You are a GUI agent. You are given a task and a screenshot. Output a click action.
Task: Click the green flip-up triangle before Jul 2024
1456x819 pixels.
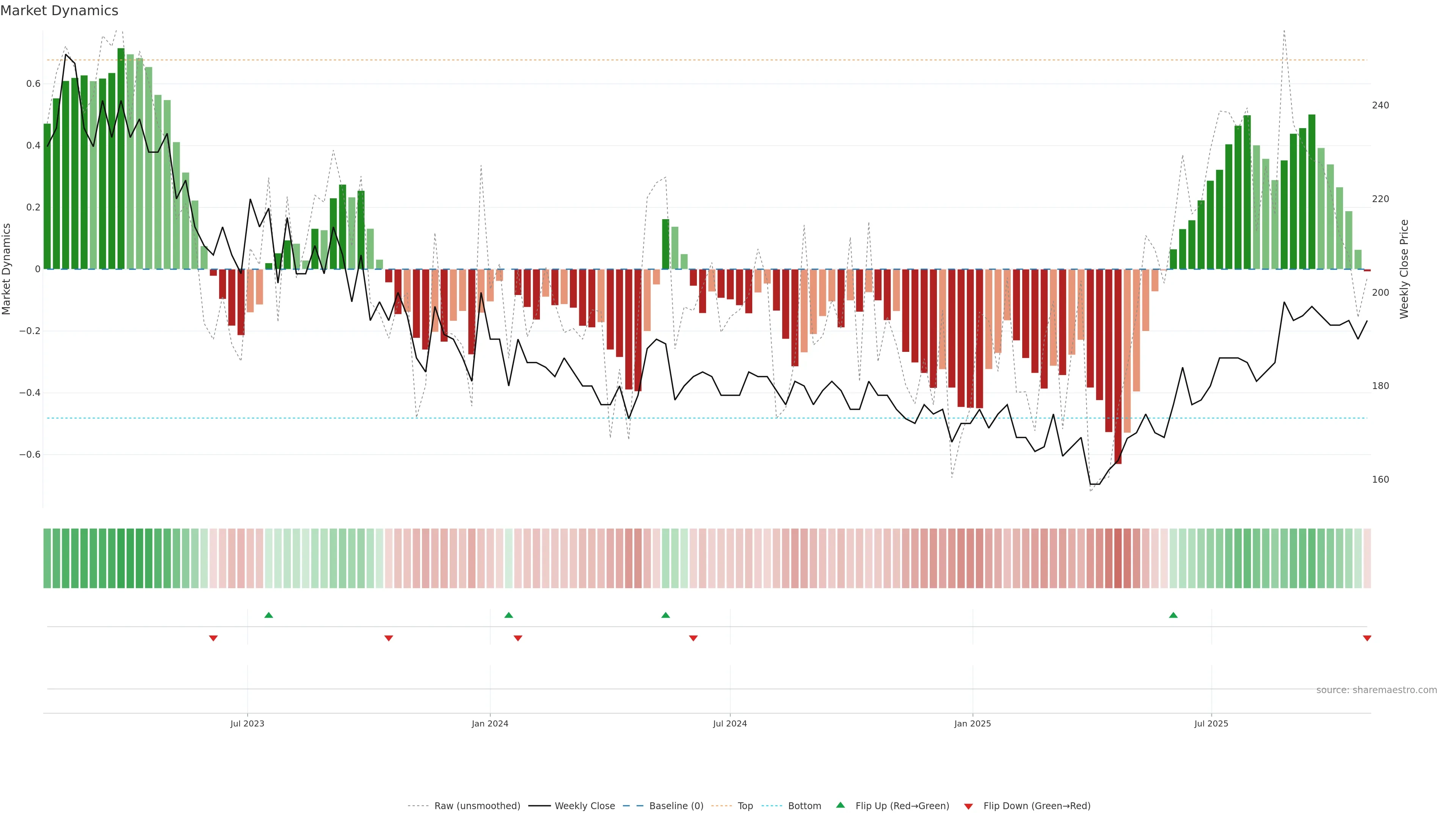click(665, 615)
